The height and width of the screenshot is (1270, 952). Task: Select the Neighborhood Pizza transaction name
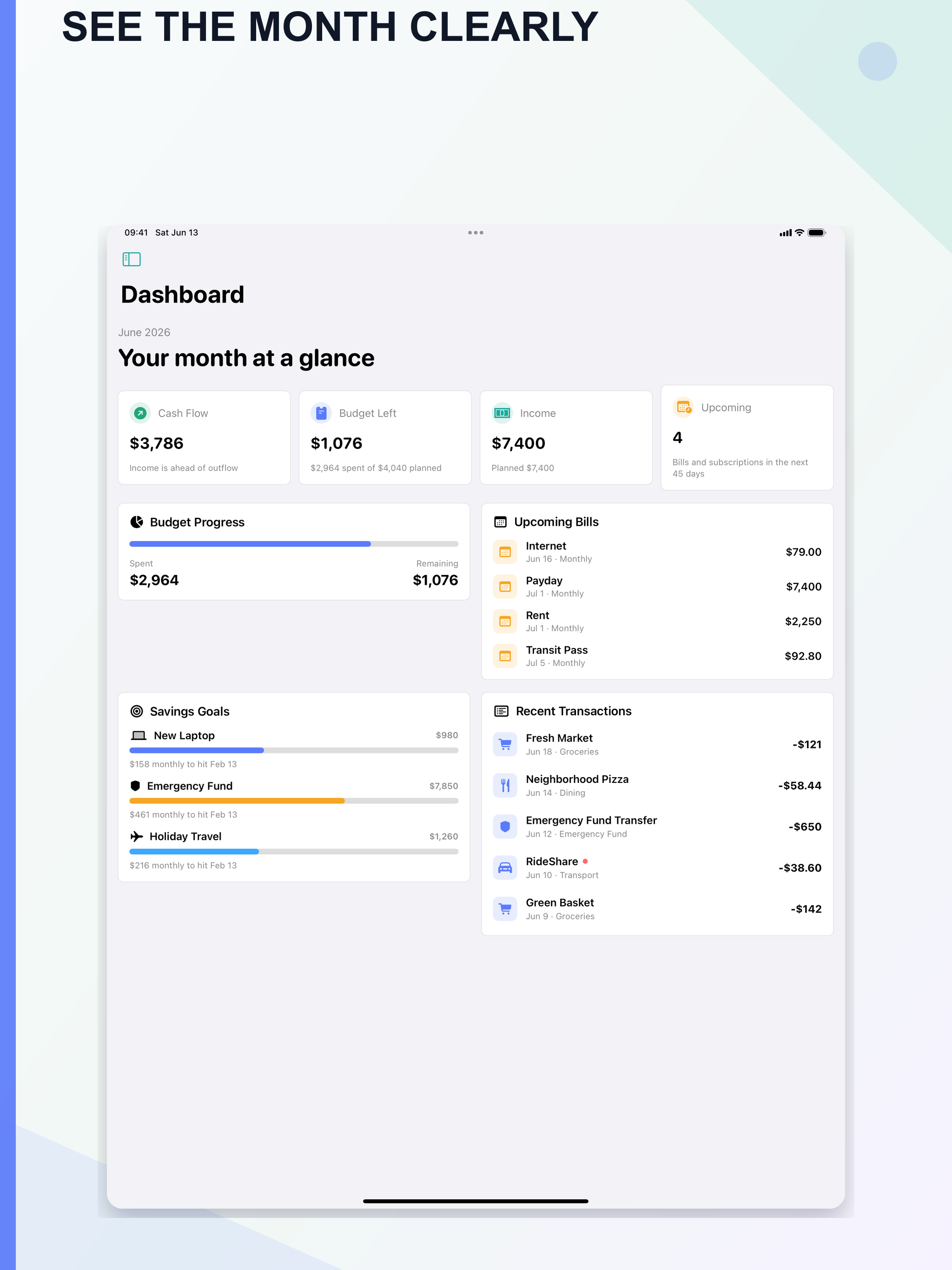(577, 779)
